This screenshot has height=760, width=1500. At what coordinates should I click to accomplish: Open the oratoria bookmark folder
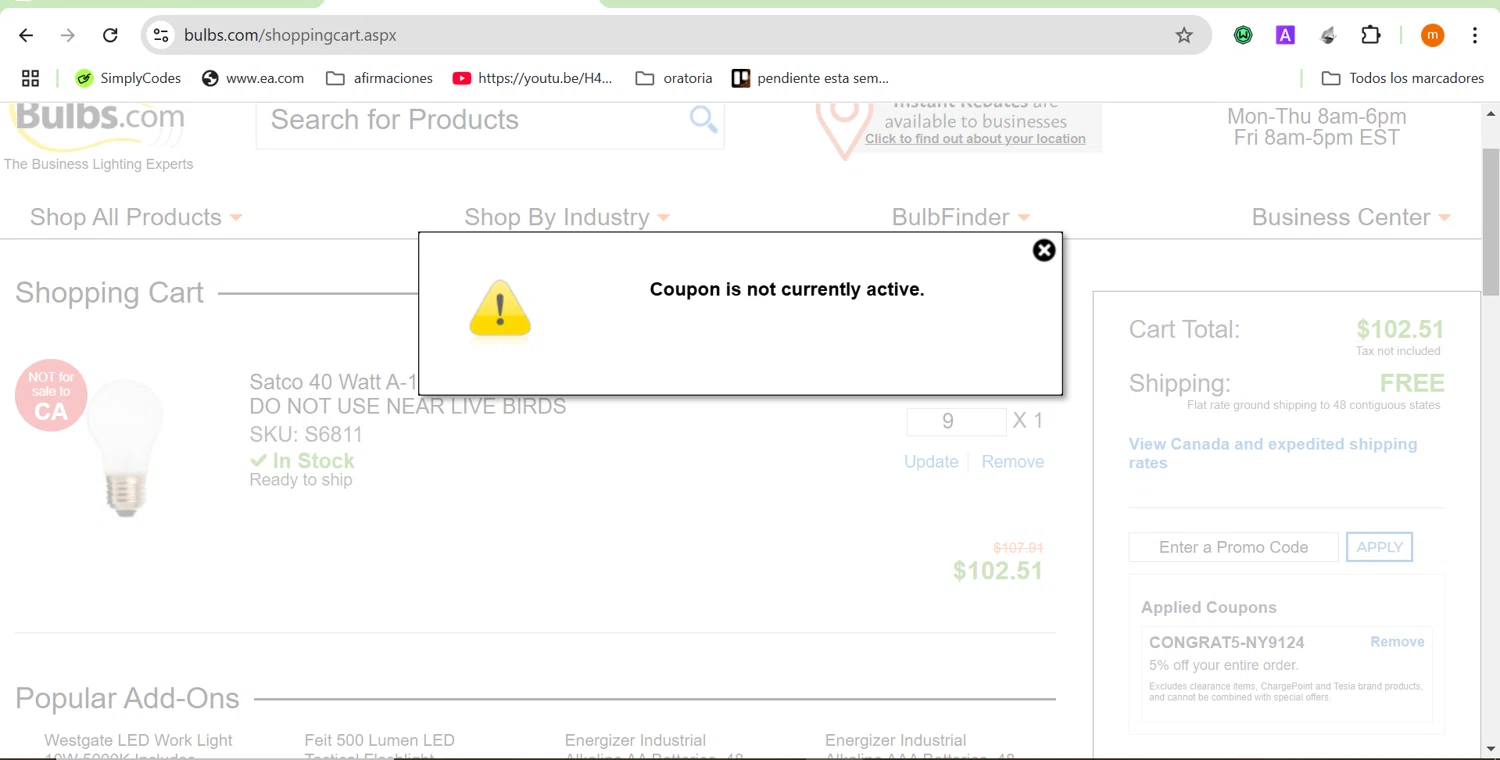[674, 78]
